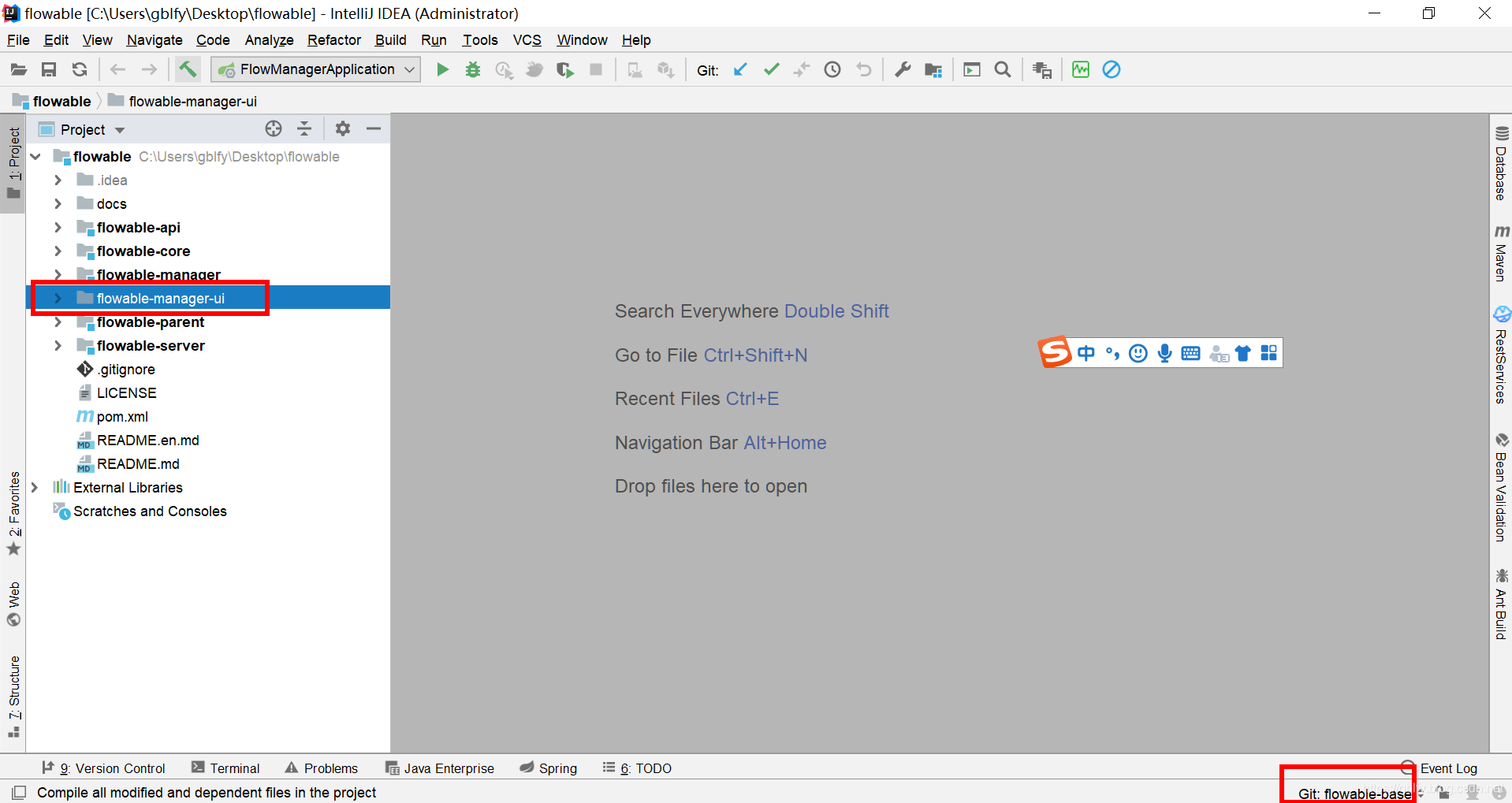Collapse the flowable root tree node
Screen dimensions: 1512x803
coord(35,157)
